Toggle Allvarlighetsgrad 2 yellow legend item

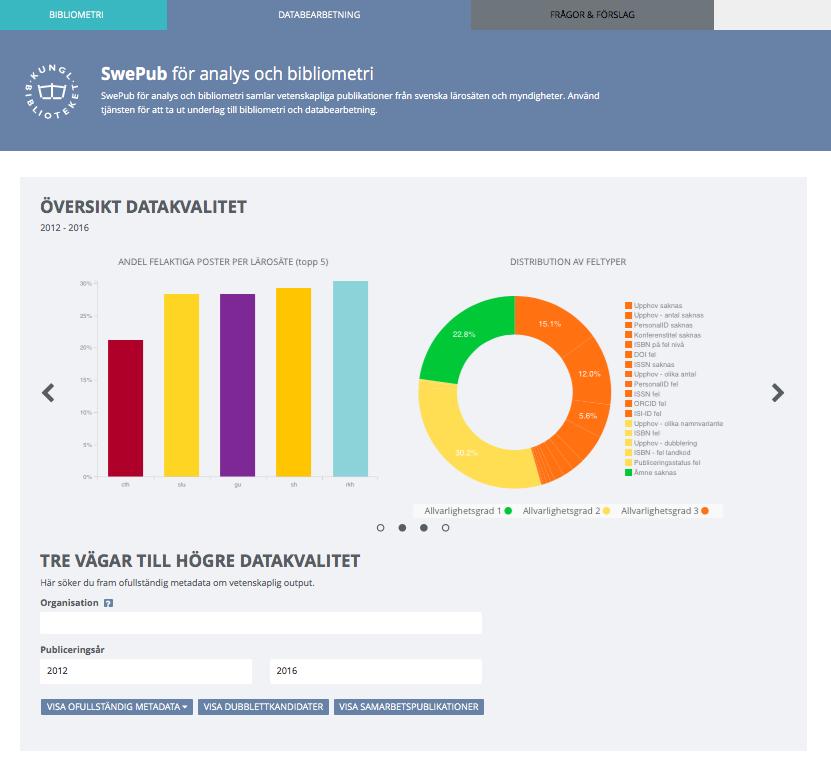point(567,511)
